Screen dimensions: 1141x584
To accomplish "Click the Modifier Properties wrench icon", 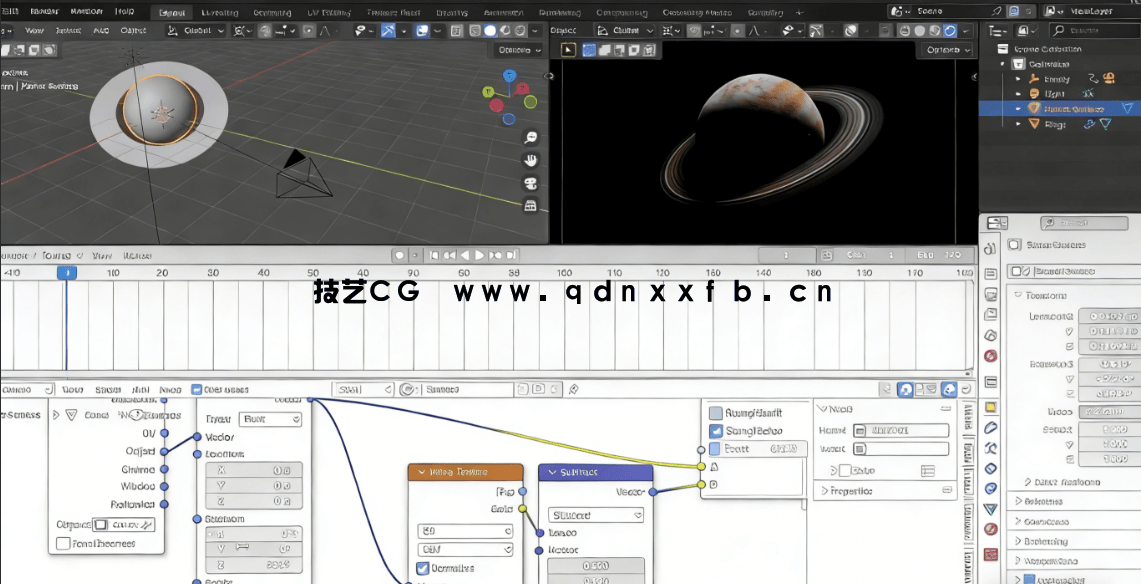I will (990, 445).
